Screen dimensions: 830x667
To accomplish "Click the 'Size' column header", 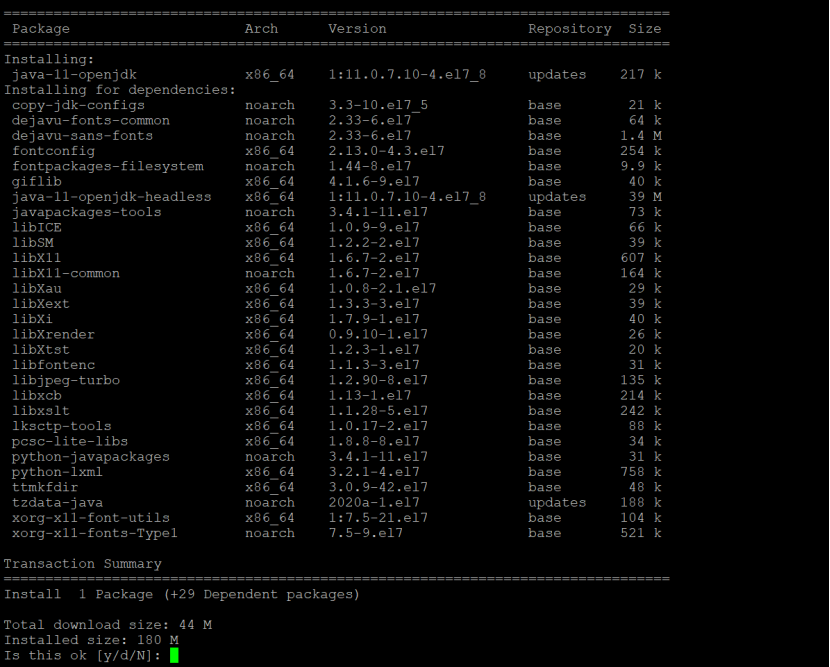I will 645,29.
